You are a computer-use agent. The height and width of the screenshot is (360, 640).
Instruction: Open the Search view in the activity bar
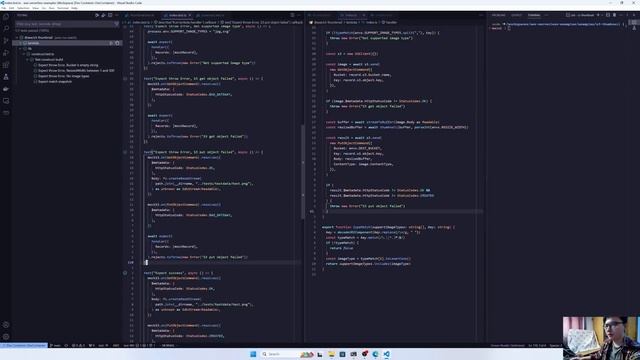[6, 29]
